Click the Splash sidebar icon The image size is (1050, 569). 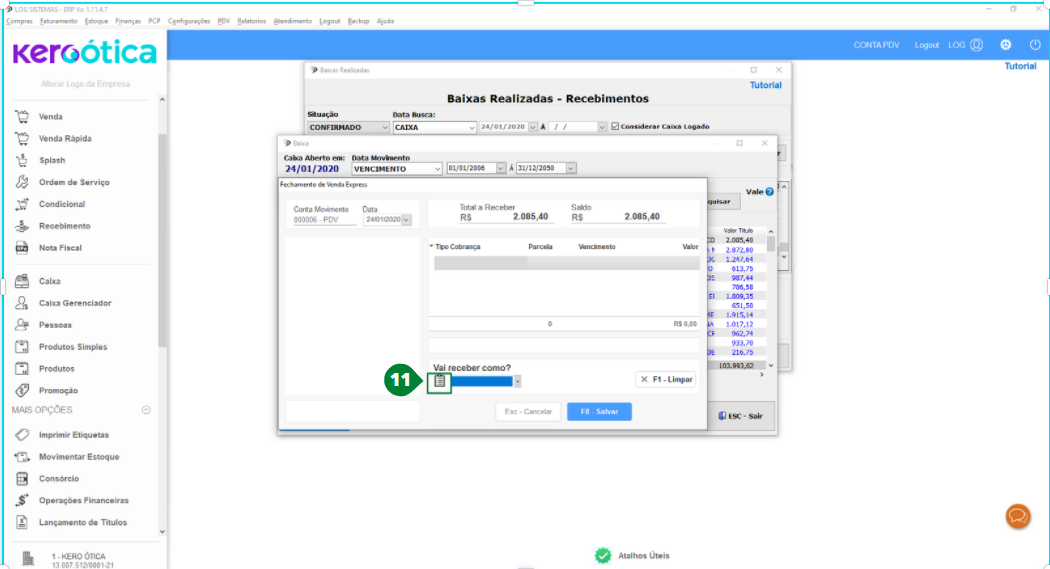click(22, 161)
